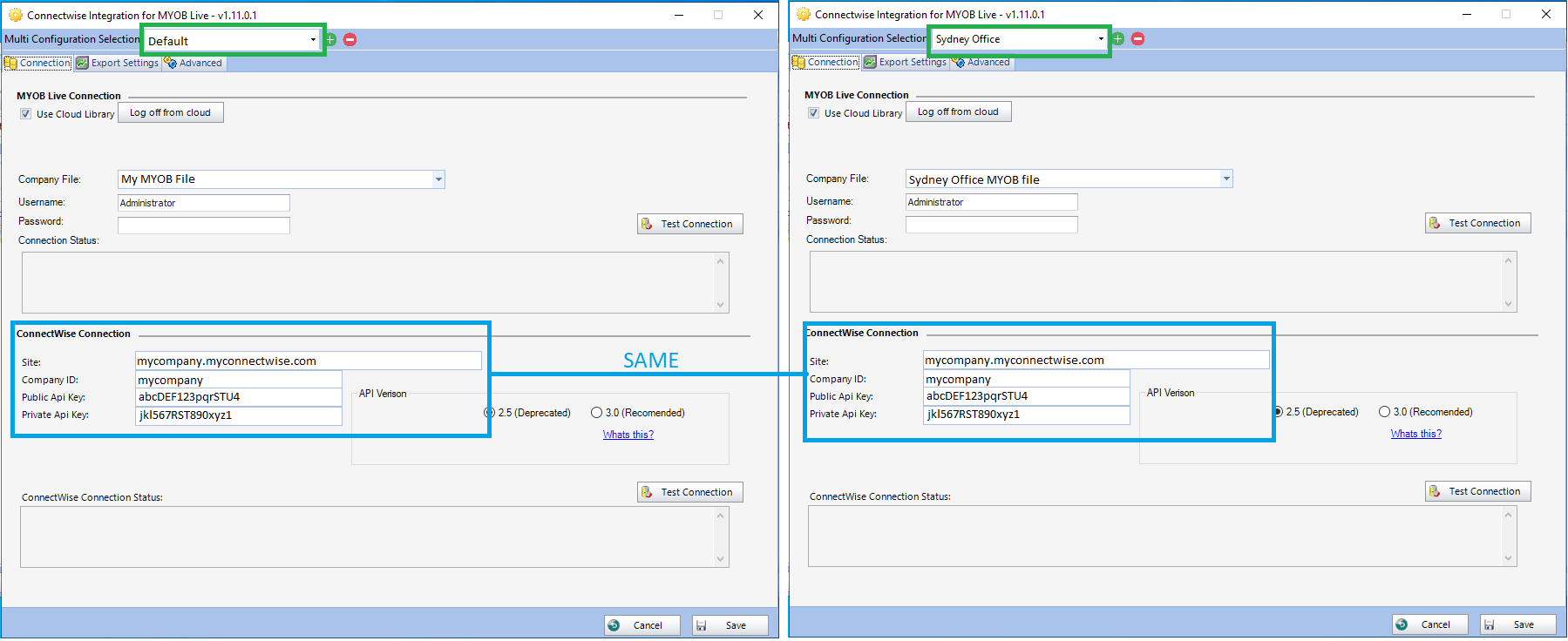The image size is (1568, 641).
Task: Open the Default configuration dropdown
Action: [313, 40]
